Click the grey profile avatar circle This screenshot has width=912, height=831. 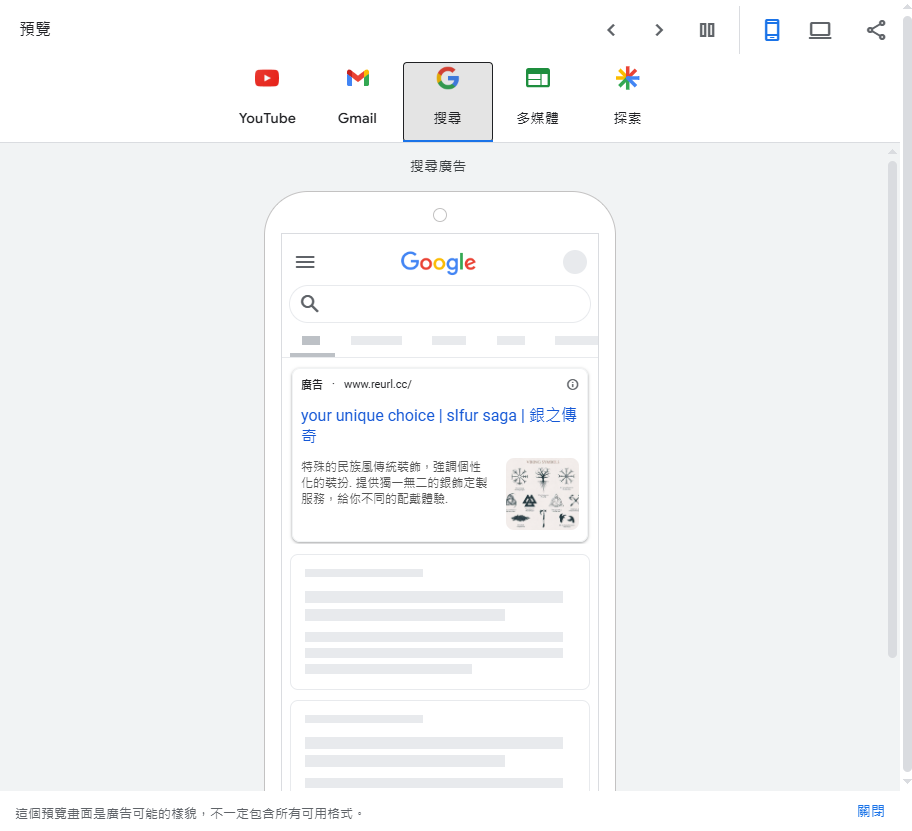pos(575,262)
